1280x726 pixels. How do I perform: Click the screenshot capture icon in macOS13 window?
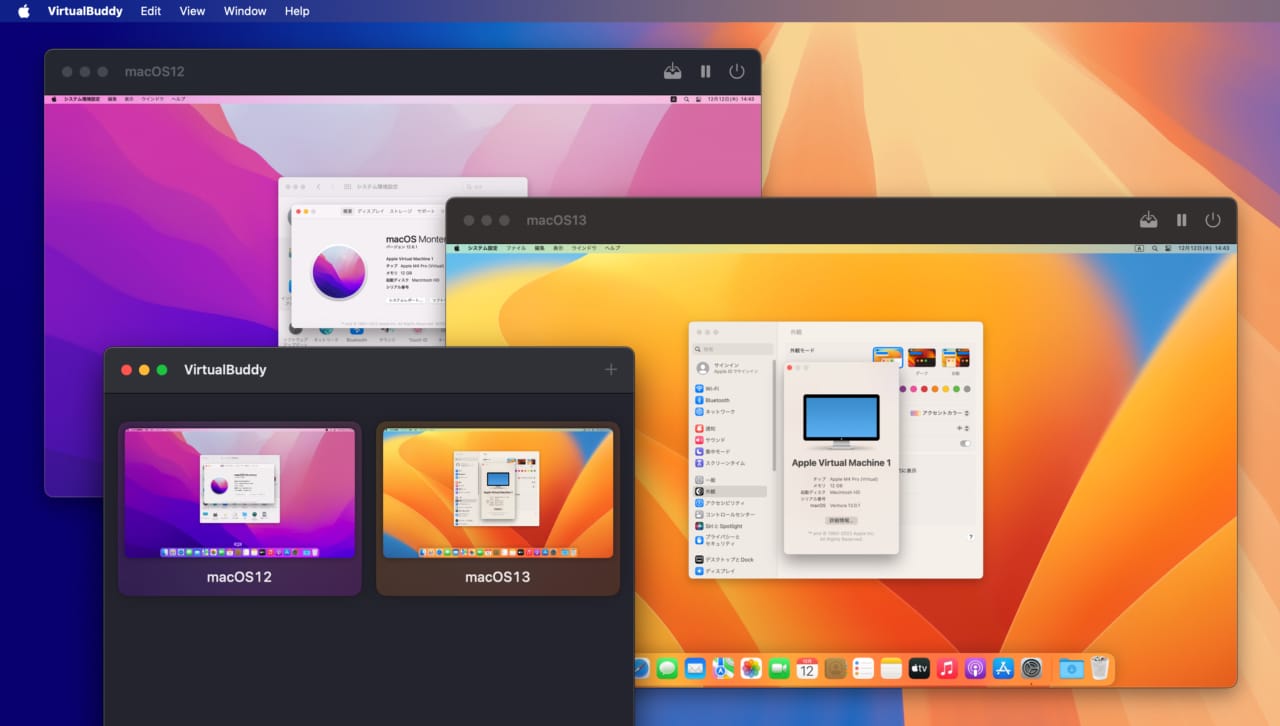point(1149,219)
